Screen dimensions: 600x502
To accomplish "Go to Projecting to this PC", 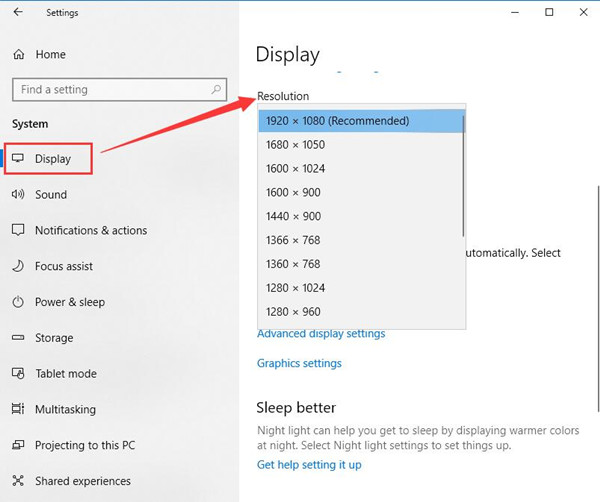I will 84,446.
